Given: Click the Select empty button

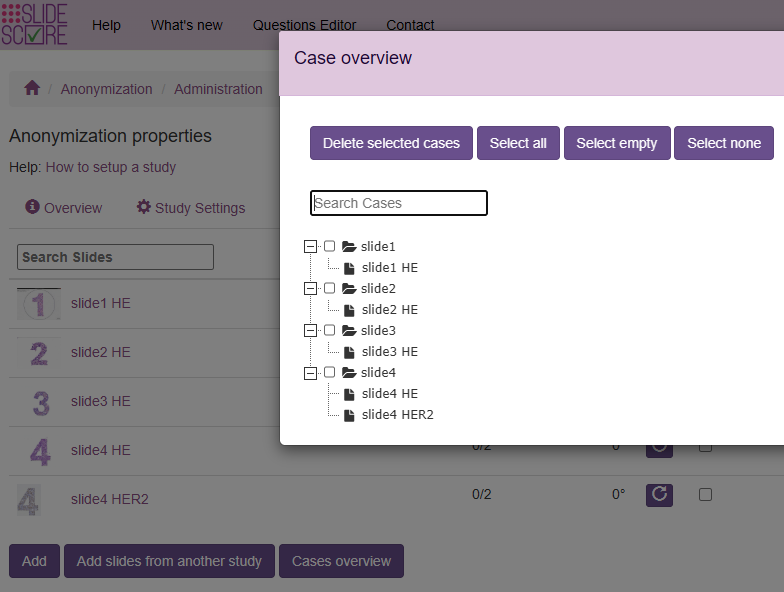Looking at the screenshot, I should click(617, 143).
